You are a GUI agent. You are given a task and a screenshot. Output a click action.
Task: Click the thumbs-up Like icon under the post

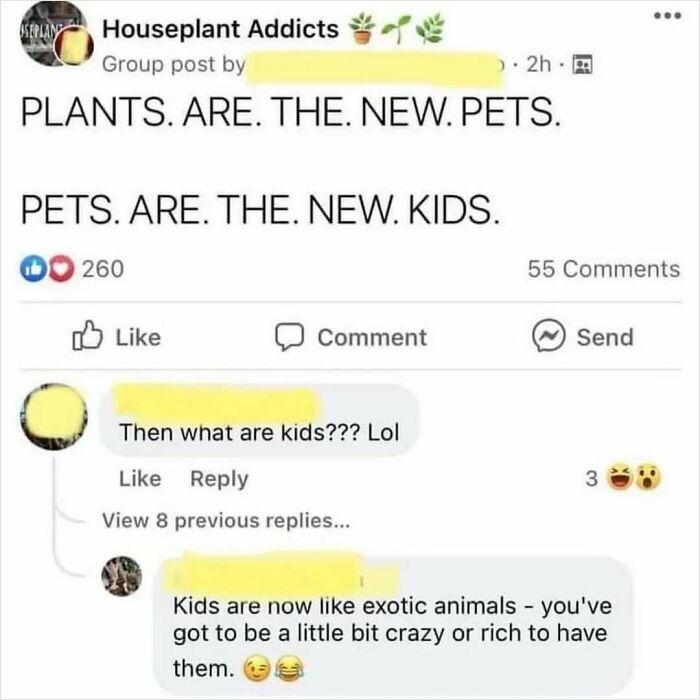87,336
